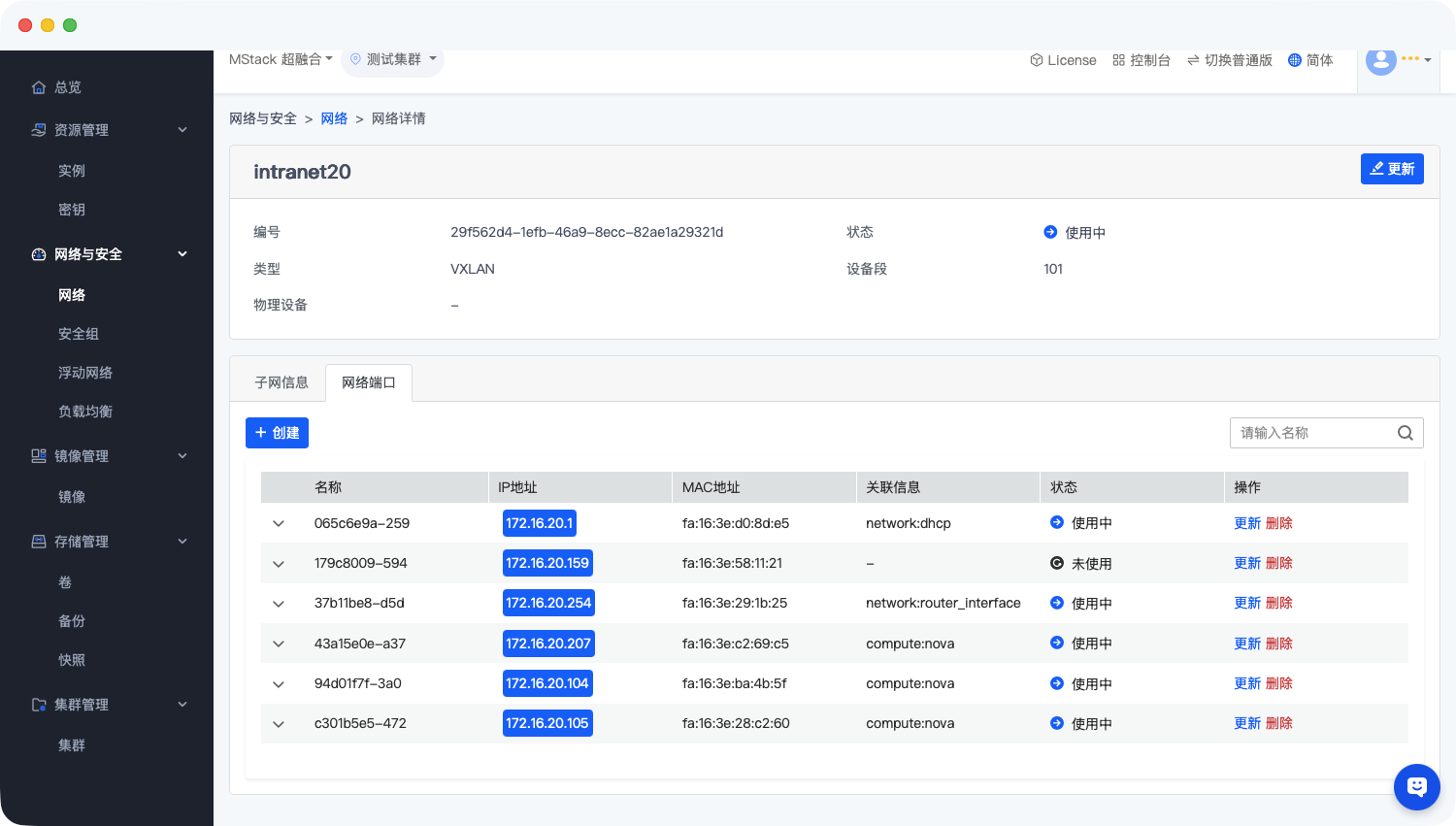This screenshot has width=1456, height=826.
Task: Expand row 43a15e0e-a37 details
Action: point(279,644)
